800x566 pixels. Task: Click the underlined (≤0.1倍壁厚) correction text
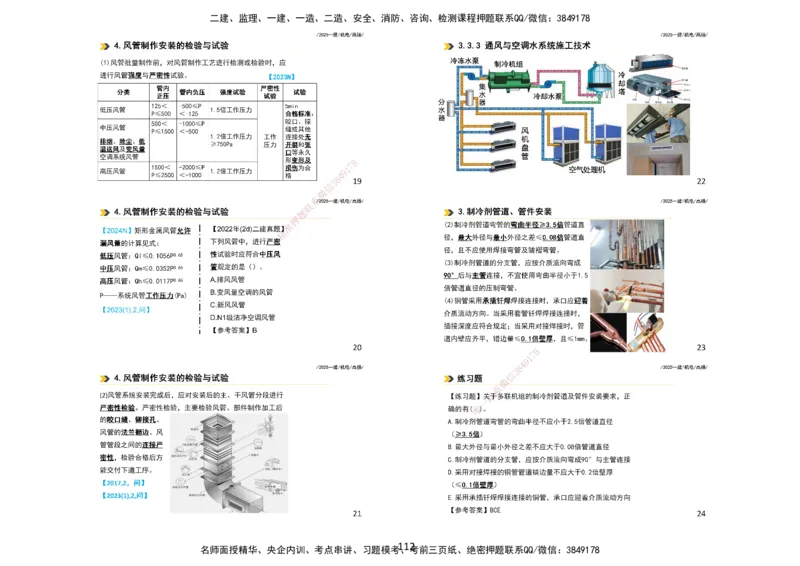coord(474,485)
